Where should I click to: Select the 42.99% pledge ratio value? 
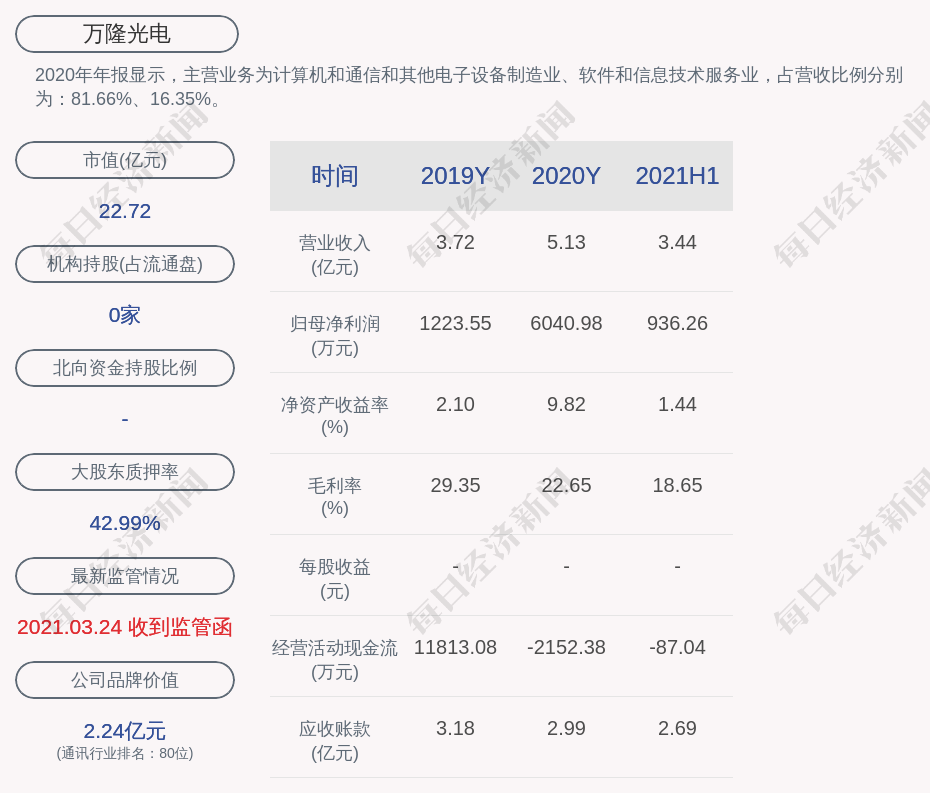[125, 523]
